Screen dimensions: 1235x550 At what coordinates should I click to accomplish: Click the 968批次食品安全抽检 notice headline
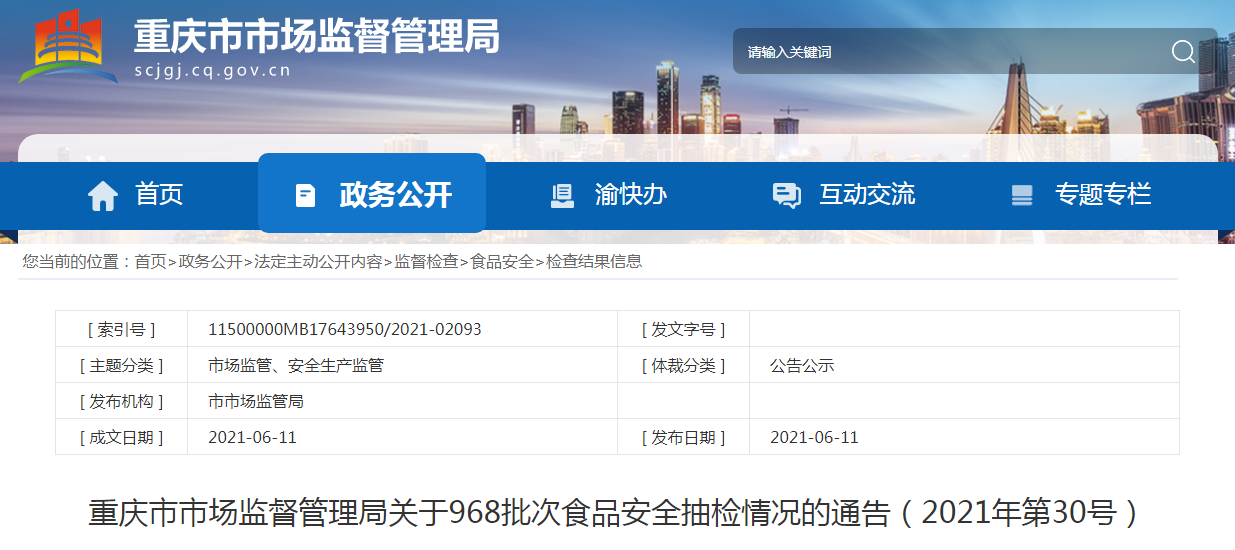616,513
